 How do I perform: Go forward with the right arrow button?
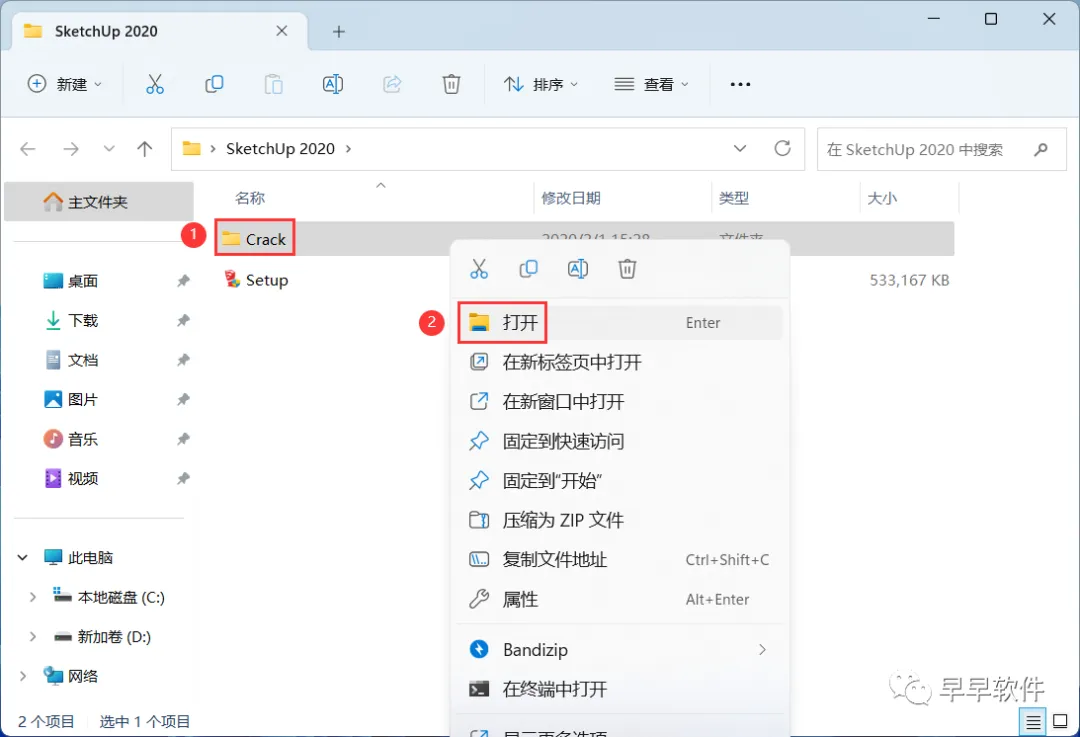[x=71, y=149]
